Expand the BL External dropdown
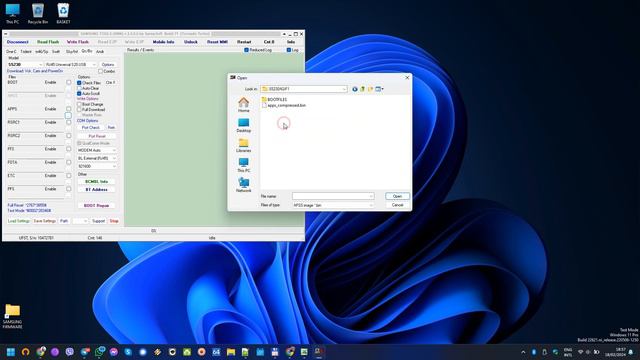This screenshot has width=640, height=360. (114, 158)
